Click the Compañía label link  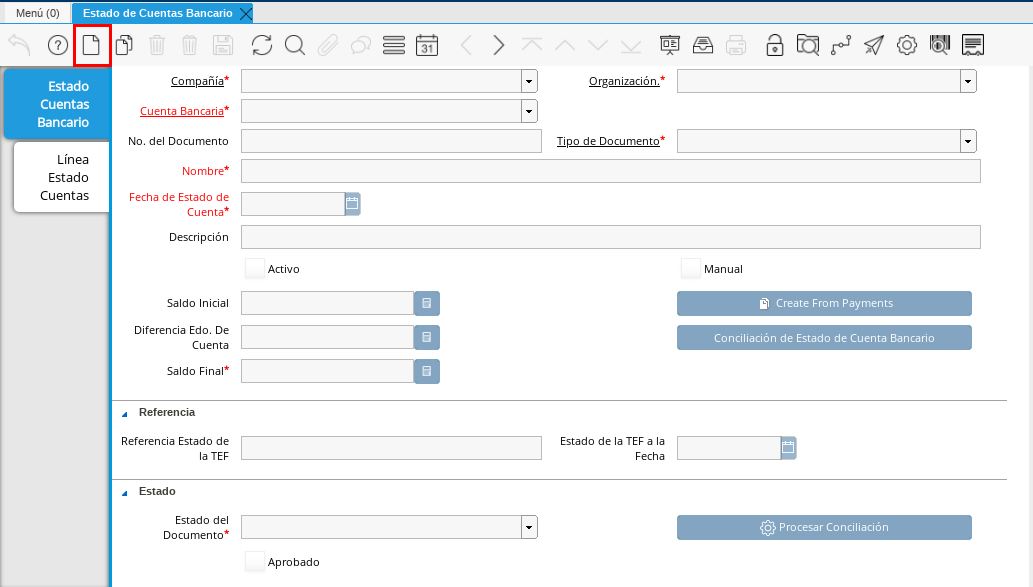[197, 81]
